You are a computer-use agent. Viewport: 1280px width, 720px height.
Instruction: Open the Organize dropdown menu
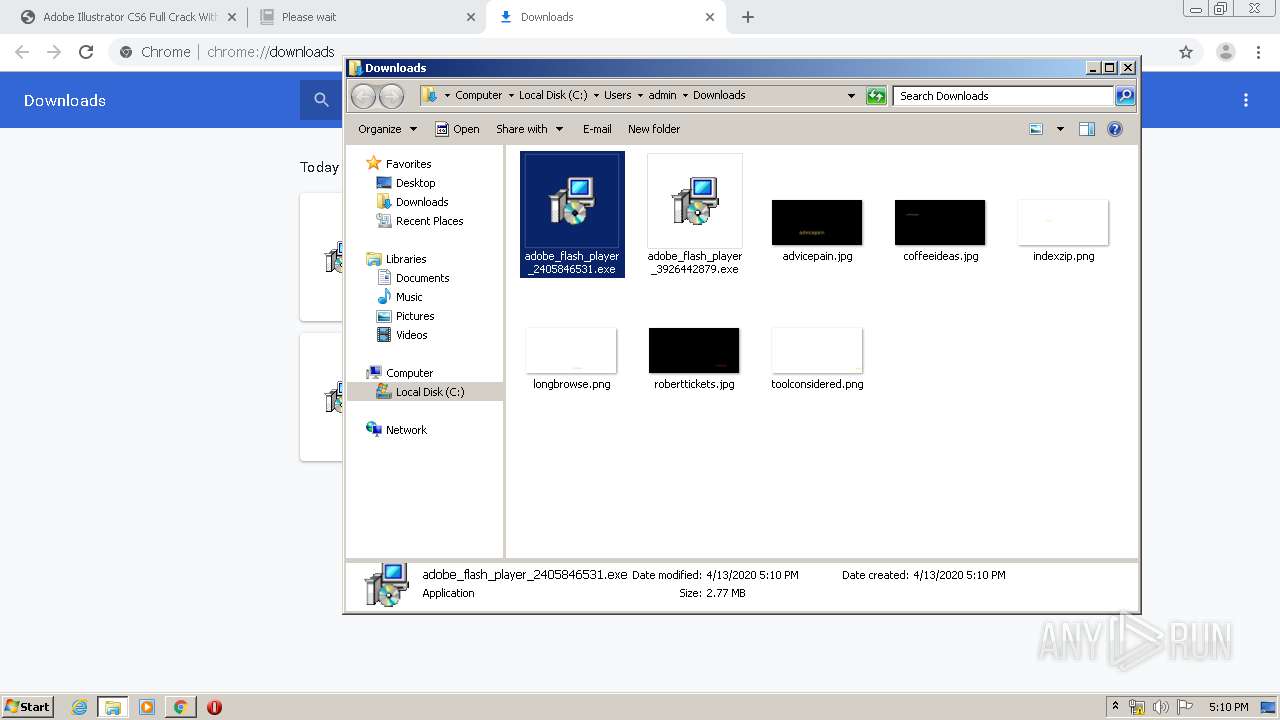[387, 129]
